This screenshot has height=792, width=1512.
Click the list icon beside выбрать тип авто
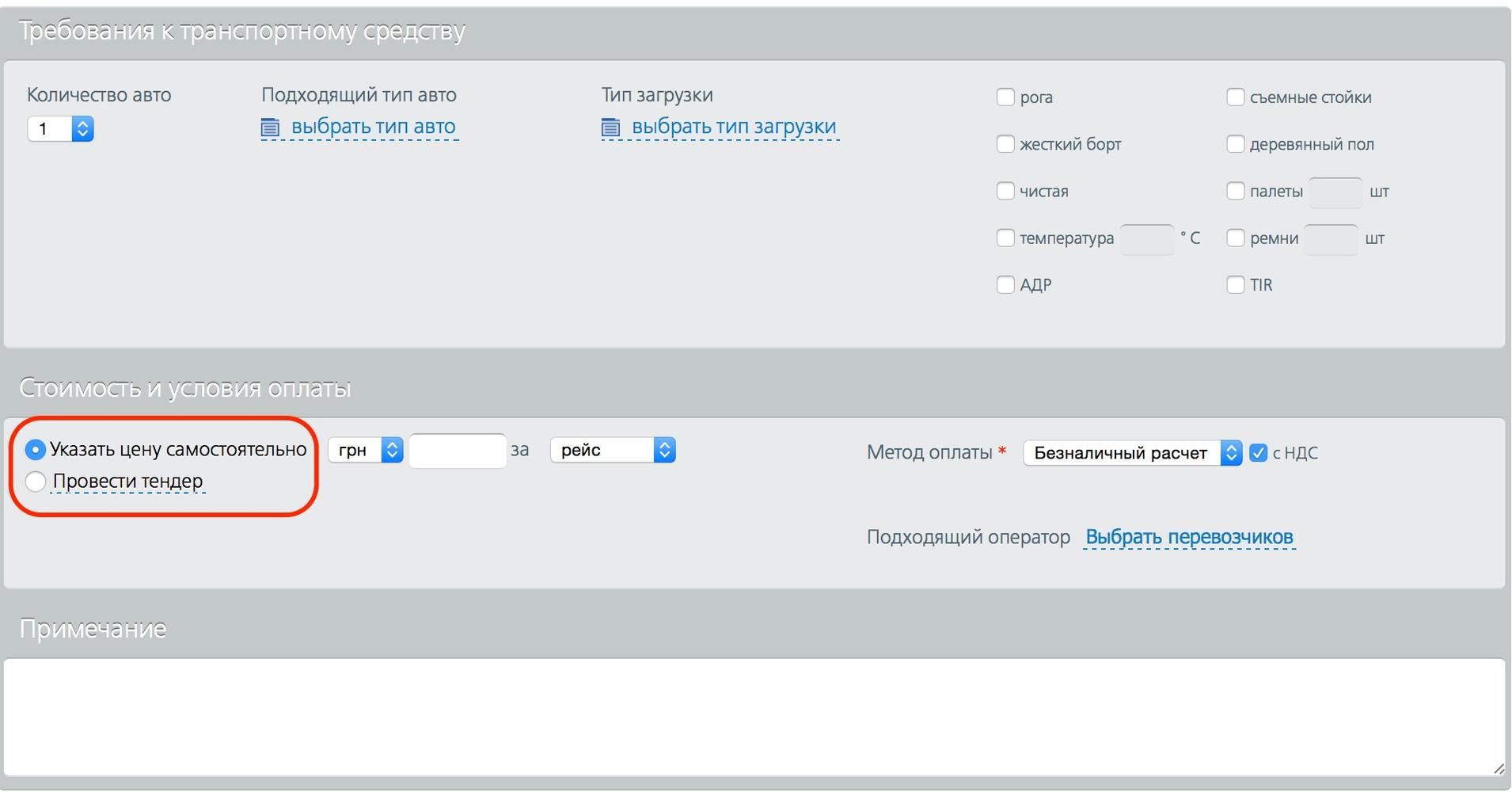270,128
